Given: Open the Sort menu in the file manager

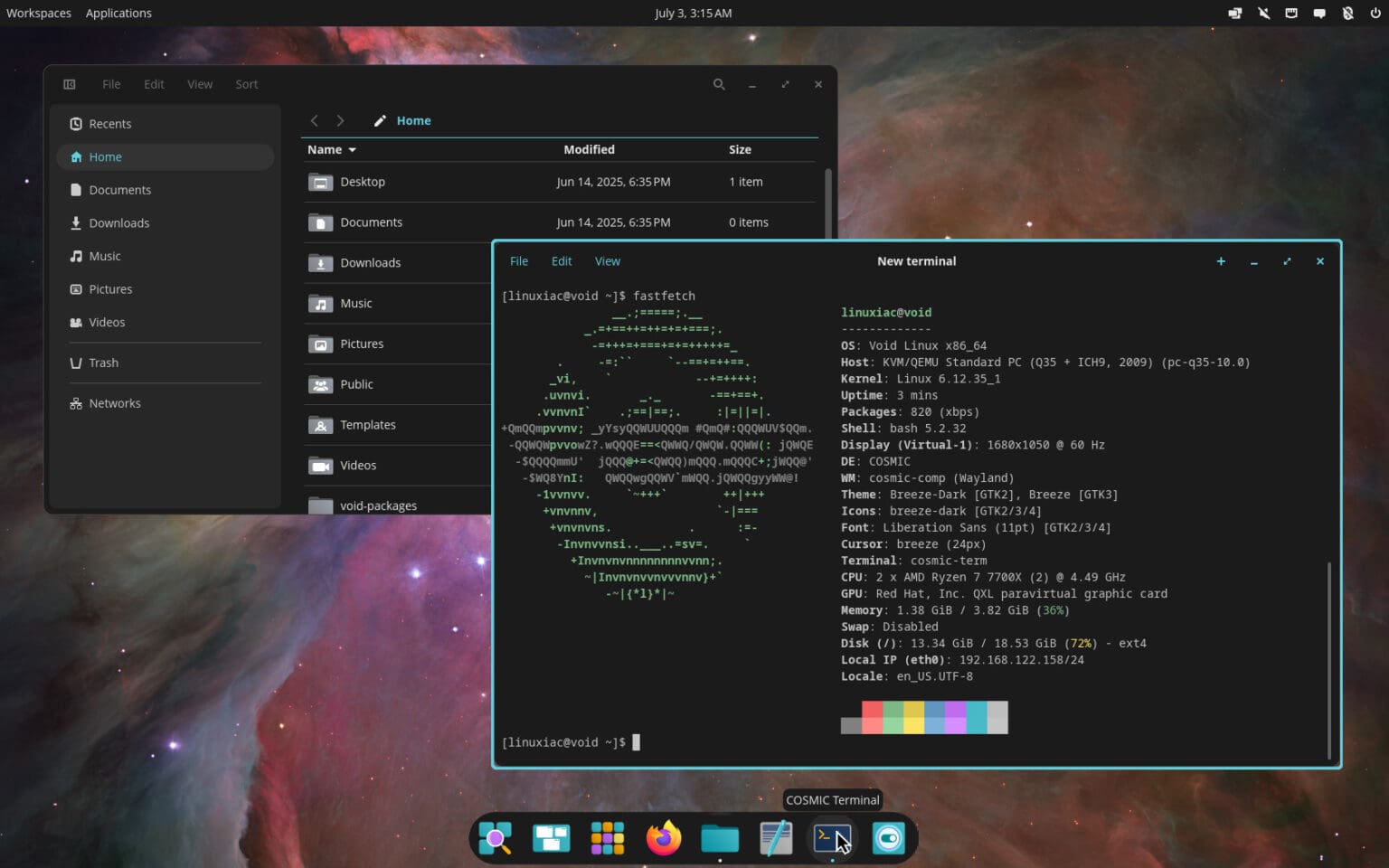Looking at the screenshot, I should tap(246, 84).
